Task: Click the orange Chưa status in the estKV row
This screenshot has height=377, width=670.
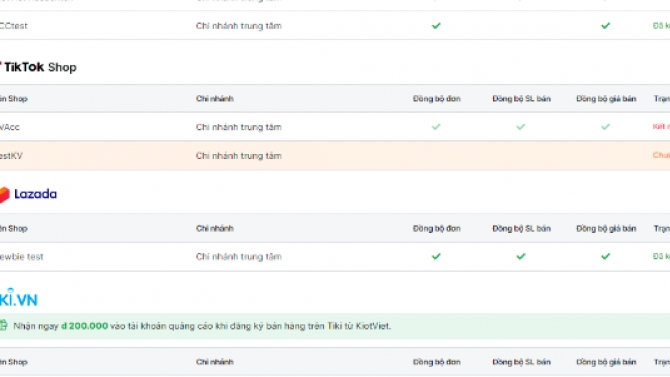Action: point(661,155)
